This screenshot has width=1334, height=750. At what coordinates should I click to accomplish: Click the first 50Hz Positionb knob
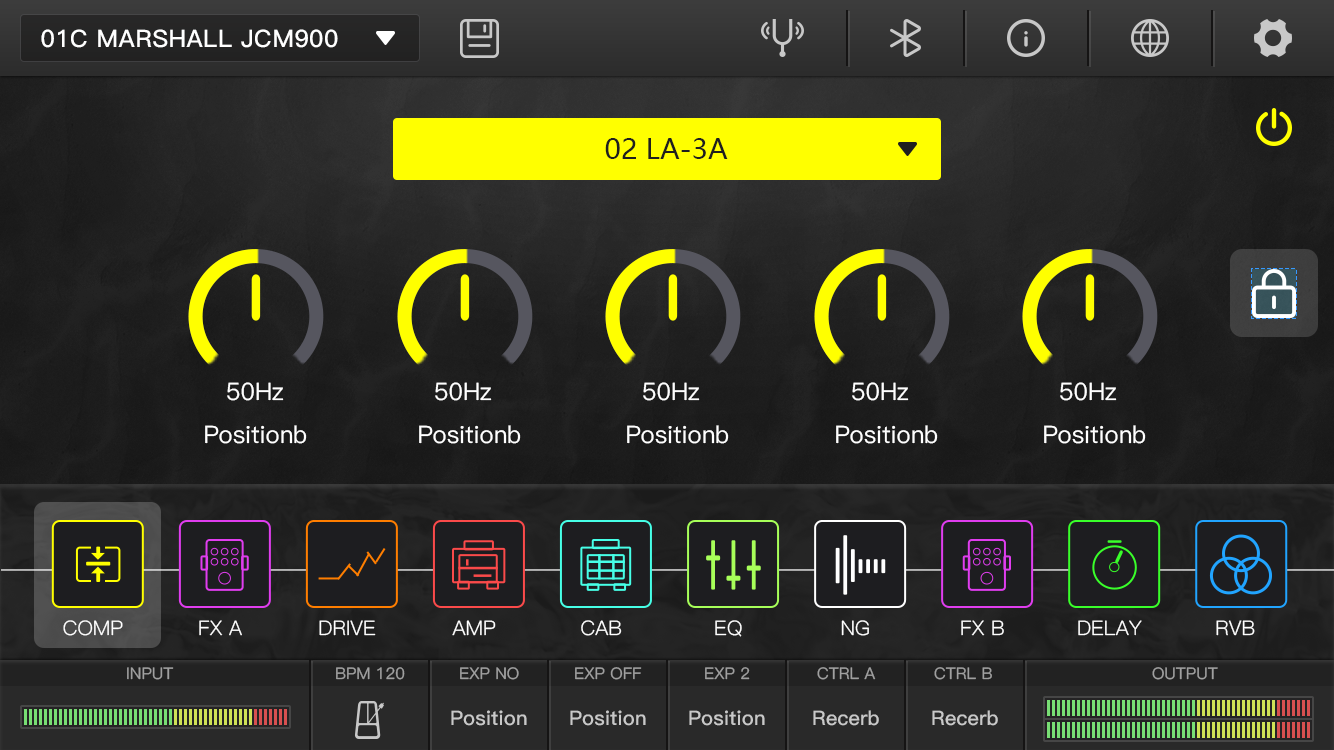click(256, 310)
